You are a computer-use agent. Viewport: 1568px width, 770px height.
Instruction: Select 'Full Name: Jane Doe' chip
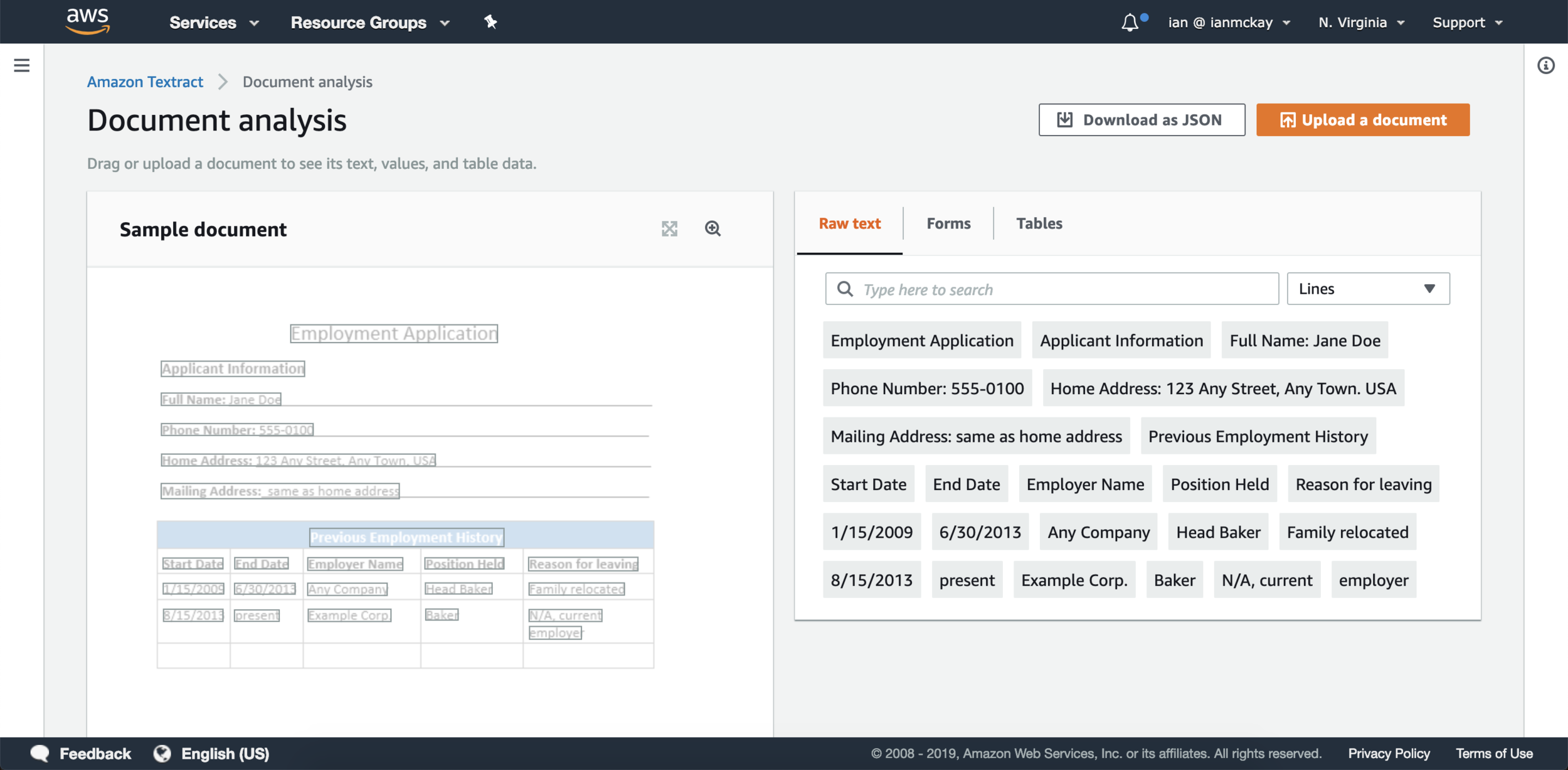click(1305, 340)
